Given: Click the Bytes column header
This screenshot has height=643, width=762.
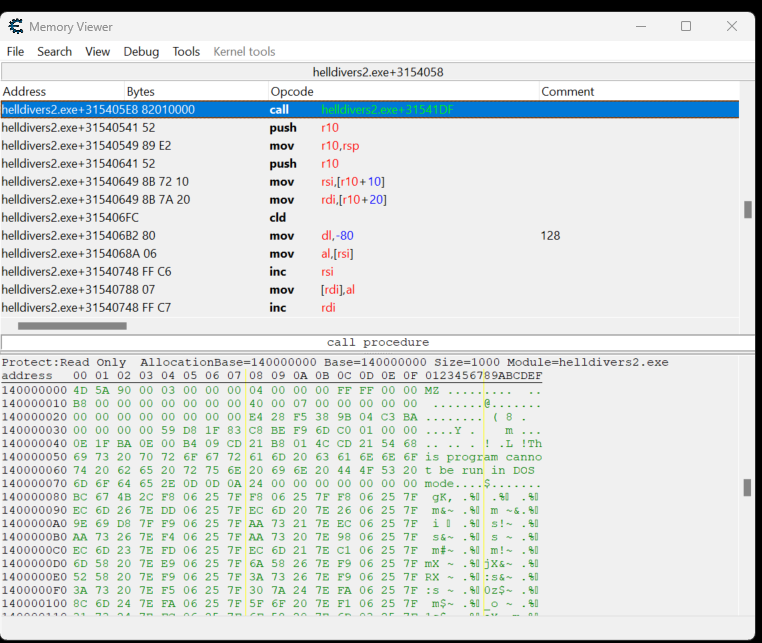Looking at the screenshot, I should [x=196, y=91].
